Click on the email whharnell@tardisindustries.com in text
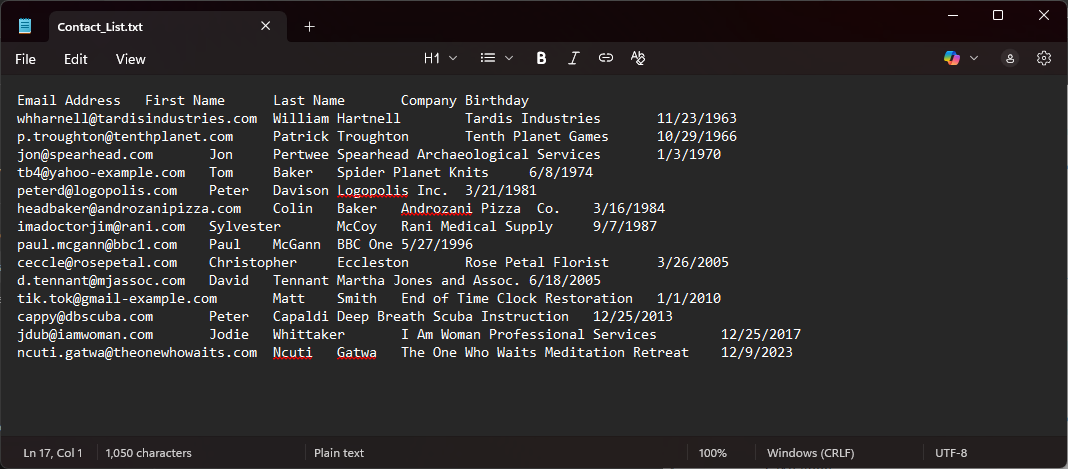The width and height of the screenshot is (1068, 469). [x=137, y=119]
